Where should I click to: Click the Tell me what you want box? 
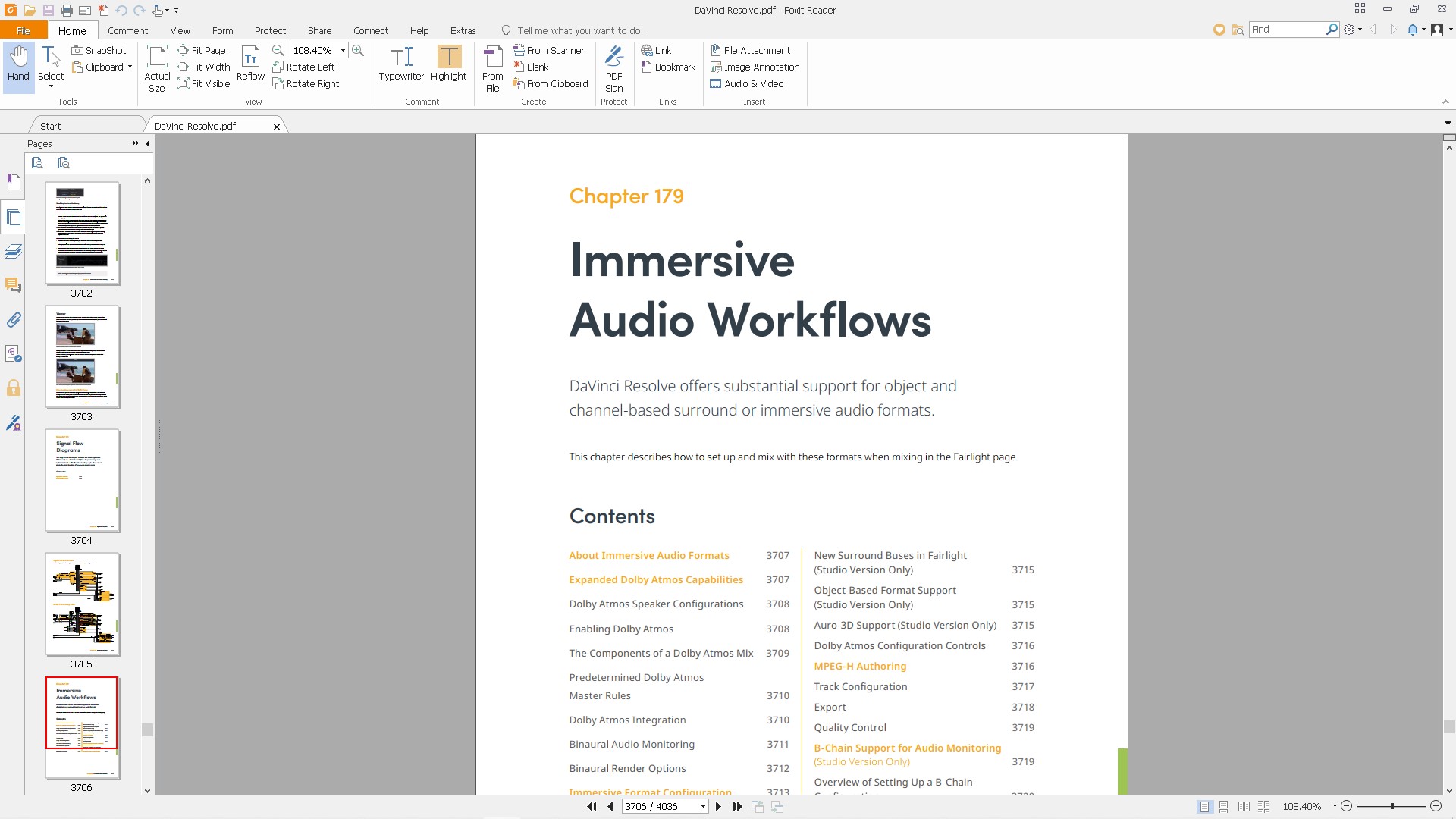[581, 30]
